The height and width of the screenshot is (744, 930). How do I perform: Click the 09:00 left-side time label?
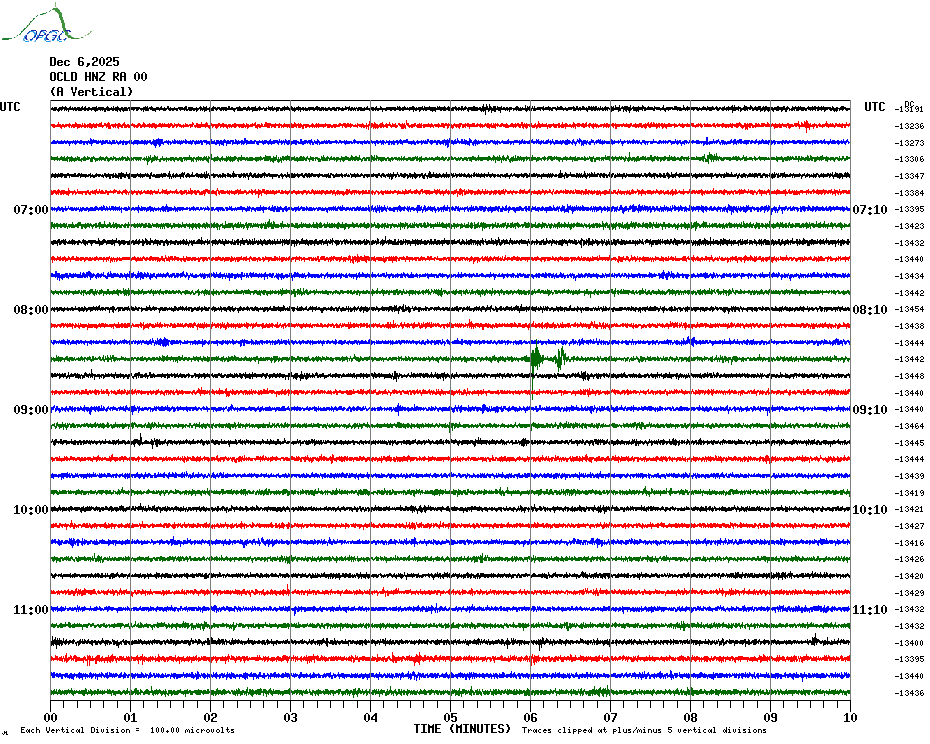[31, 410]
